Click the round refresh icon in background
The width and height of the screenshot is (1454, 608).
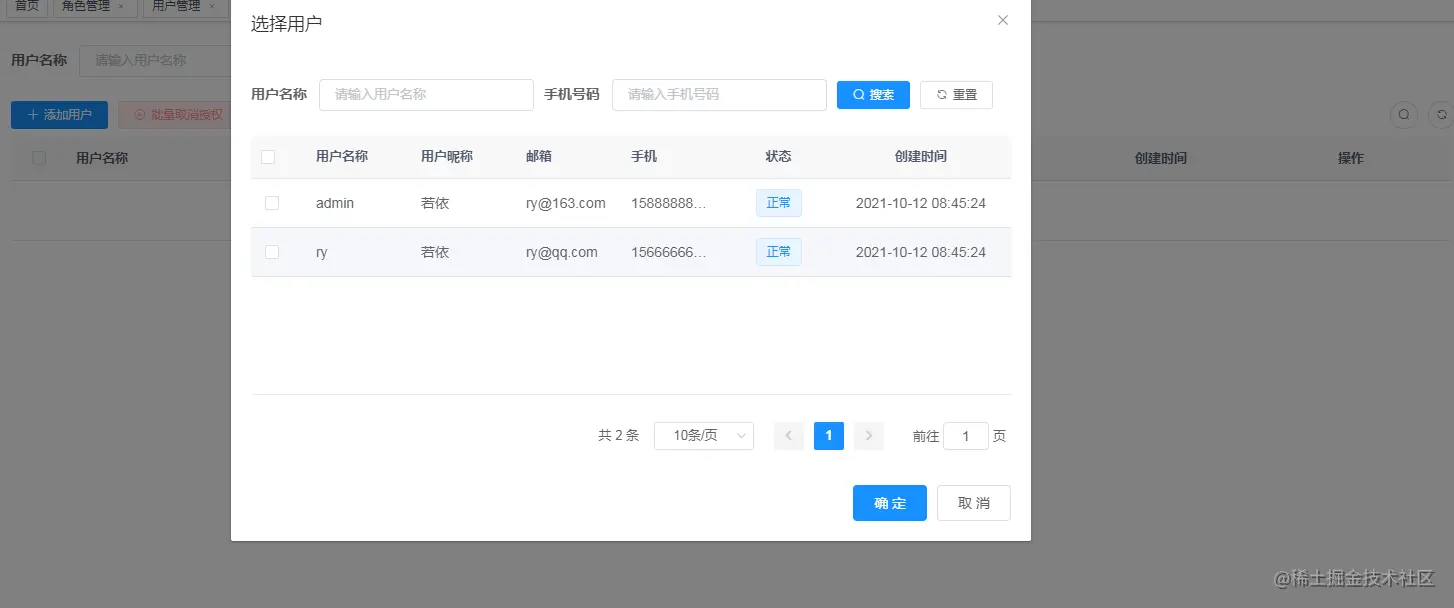(x=1441, y=115)
